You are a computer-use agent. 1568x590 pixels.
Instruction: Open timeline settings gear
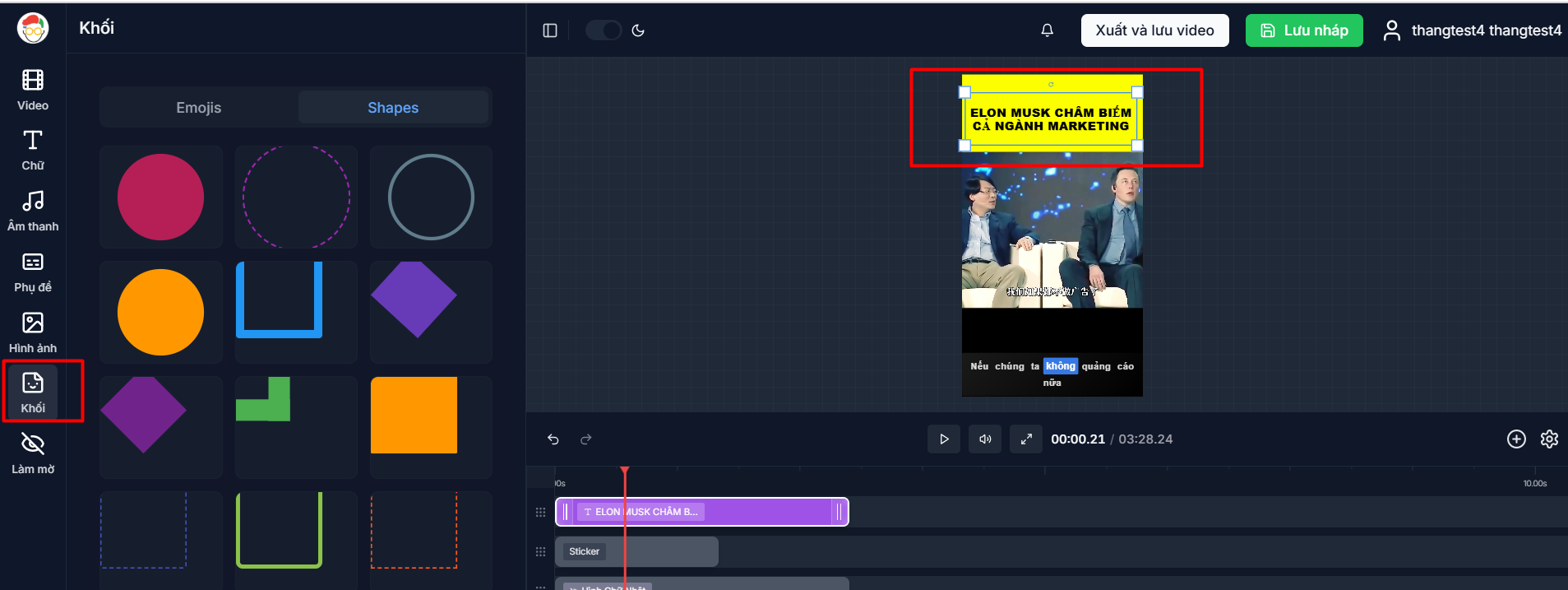point(1549,439)
